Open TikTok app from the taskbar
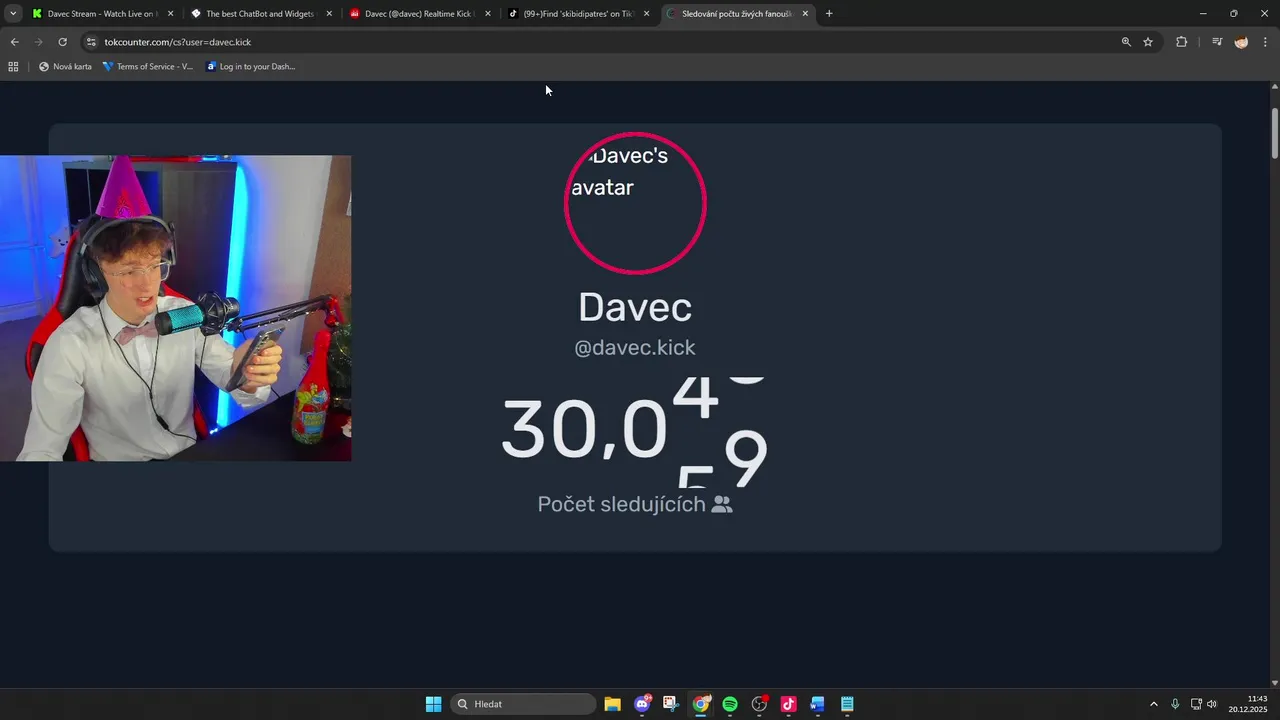Screen dimensions: 1280x720 (x=788, y=704)
